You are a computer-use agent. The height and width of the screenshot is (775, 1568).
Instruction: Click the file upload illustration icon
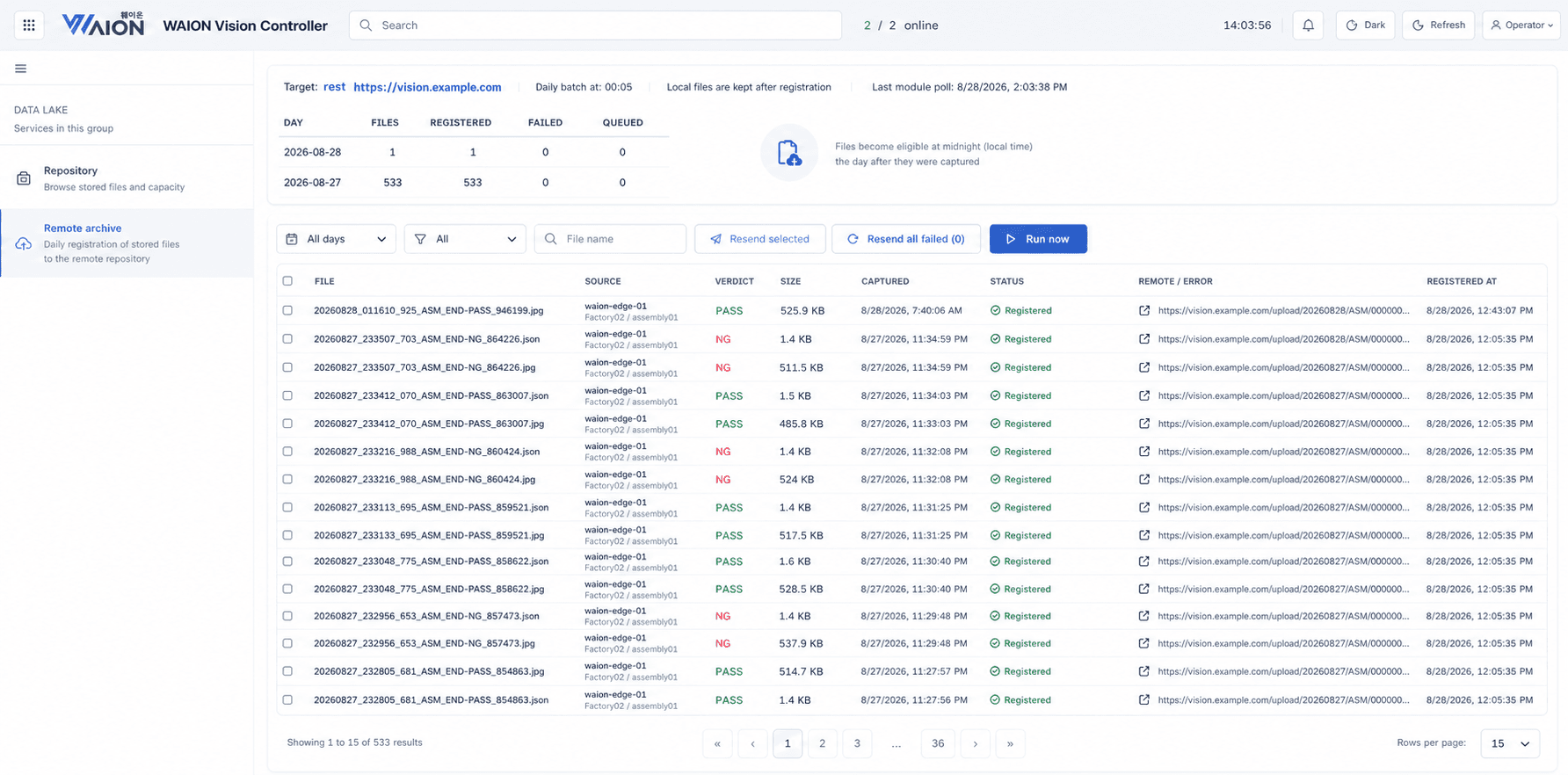tap(789, 153)
